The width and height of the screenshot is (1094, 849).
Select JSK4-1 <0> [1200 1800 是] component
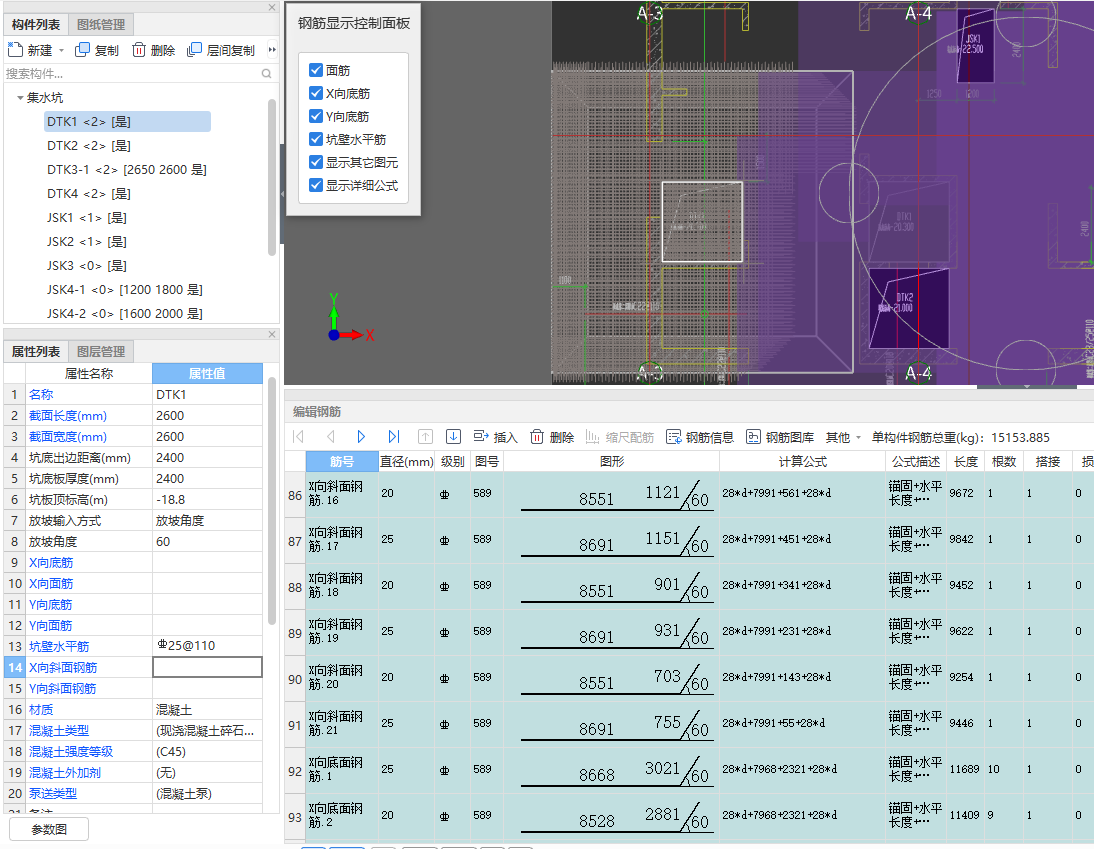point(124,290)
